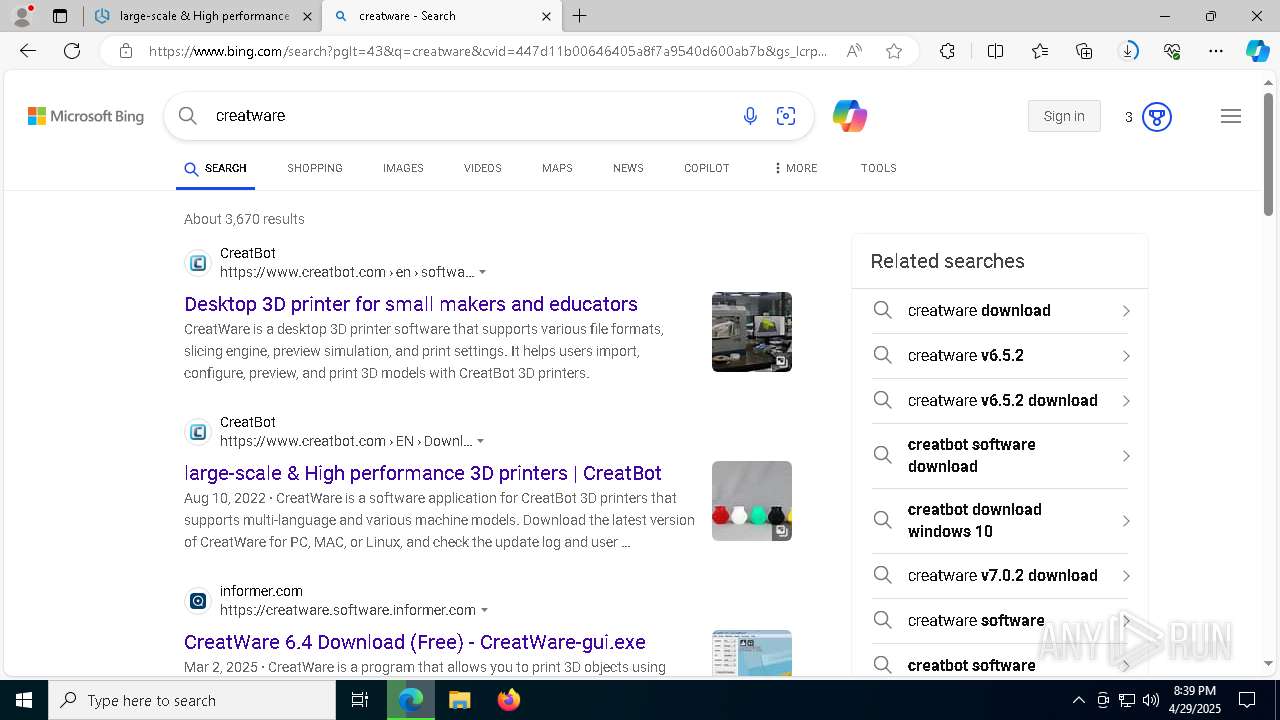
Task: Start voice search with microphone icon
Action: (x=750, y=116)
